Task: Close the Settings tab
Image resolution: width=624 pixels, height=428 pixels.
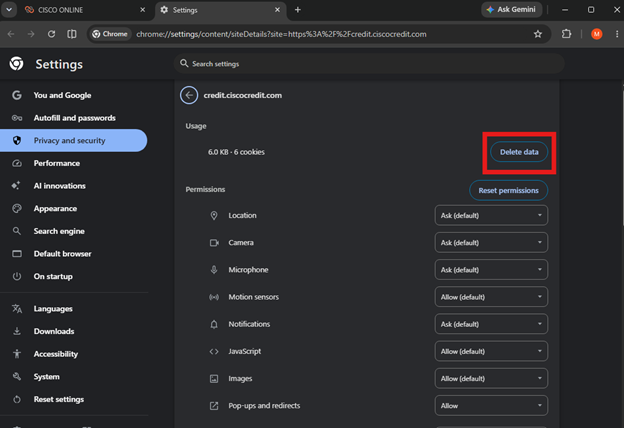Action: pos(277,10)
